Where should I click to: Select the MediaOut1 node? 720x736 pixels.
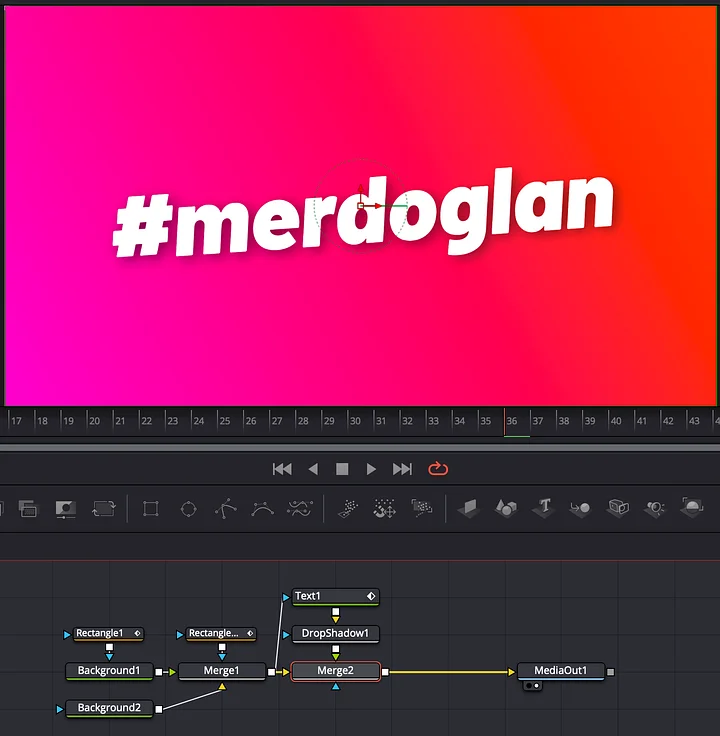560,671
